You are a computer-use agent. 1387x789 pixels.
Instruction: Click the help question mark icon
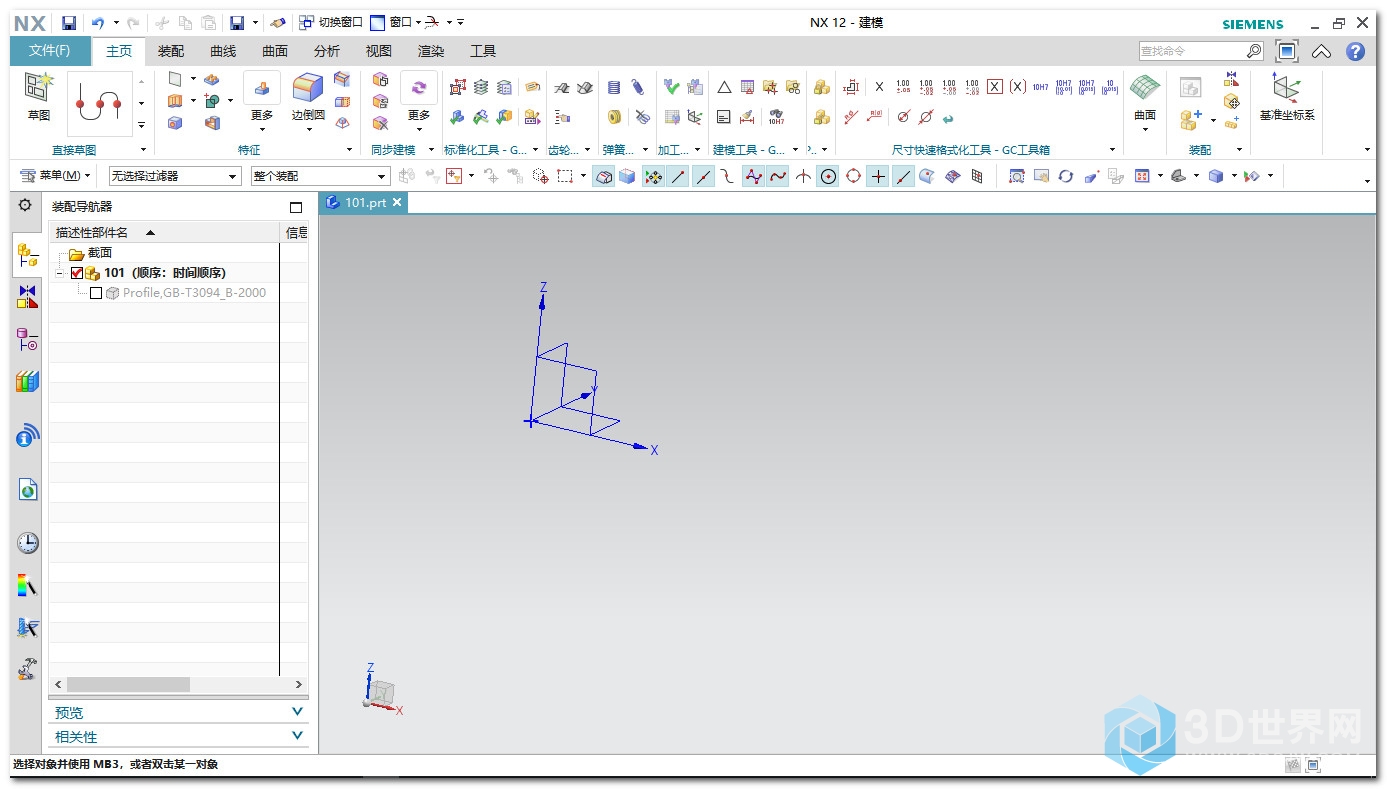coord(1355,52)
